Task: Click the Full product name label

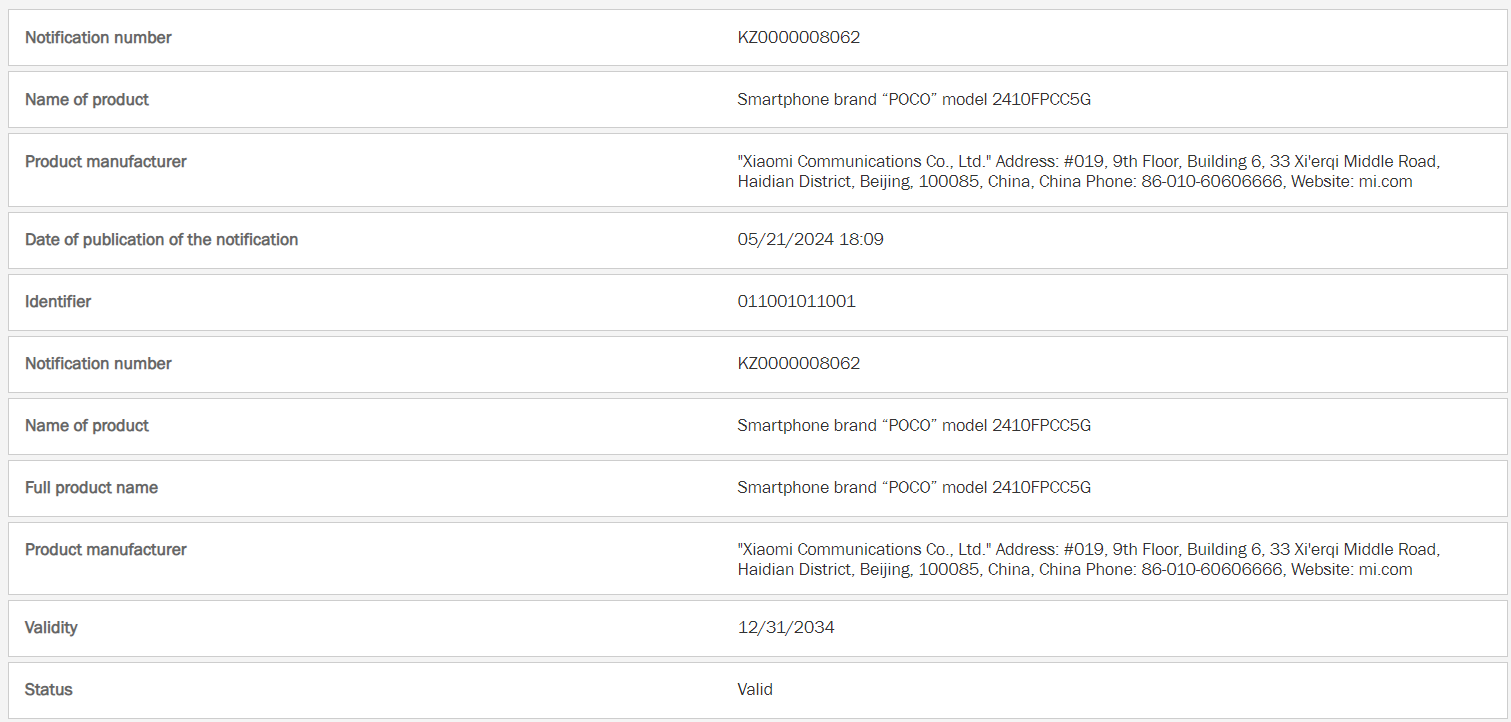Action: pyautogui.click(x=91, y=488)
